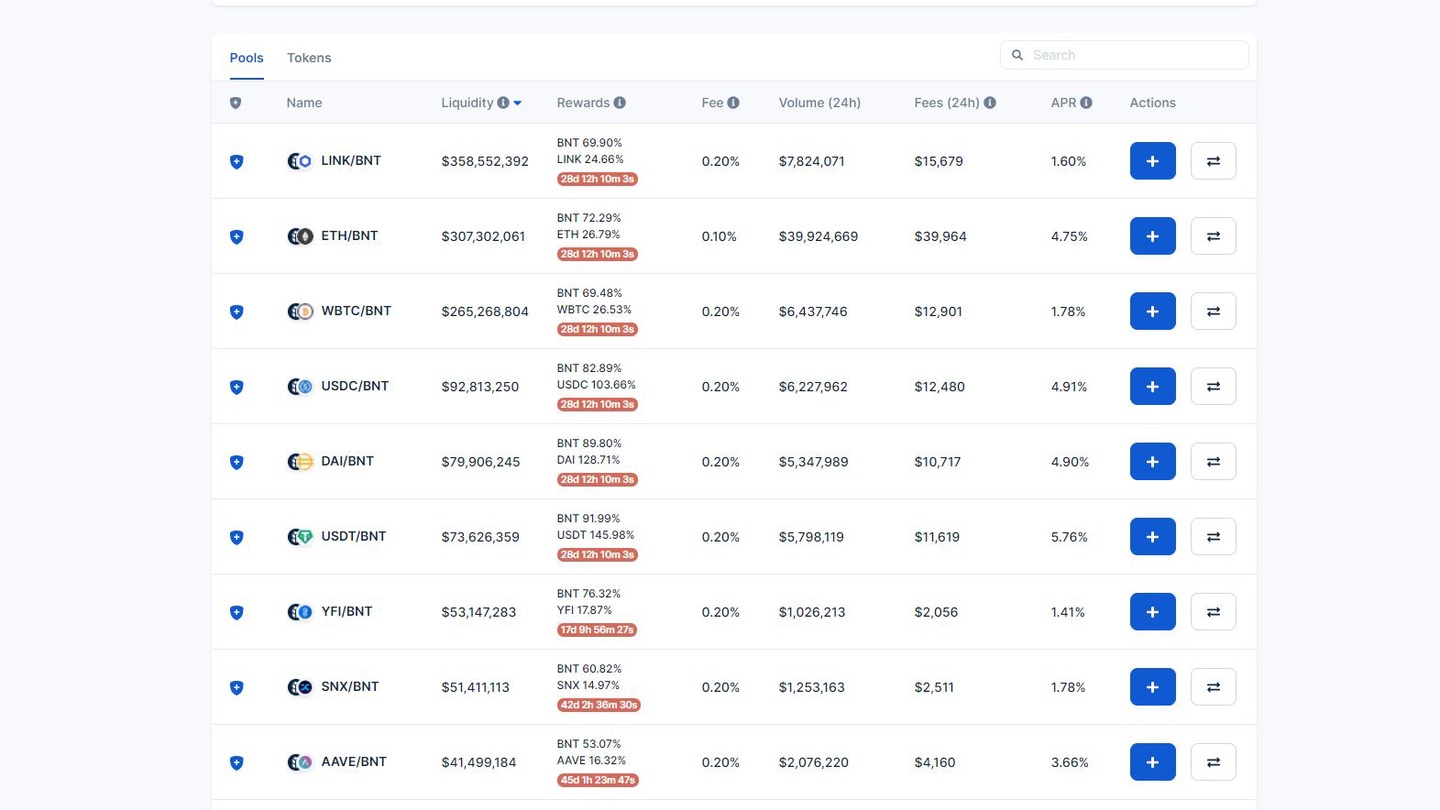The image size is (1440, 810).
Task: Add liquidity to WBTC/BNT pool
Action: (x=1152, y=311)
